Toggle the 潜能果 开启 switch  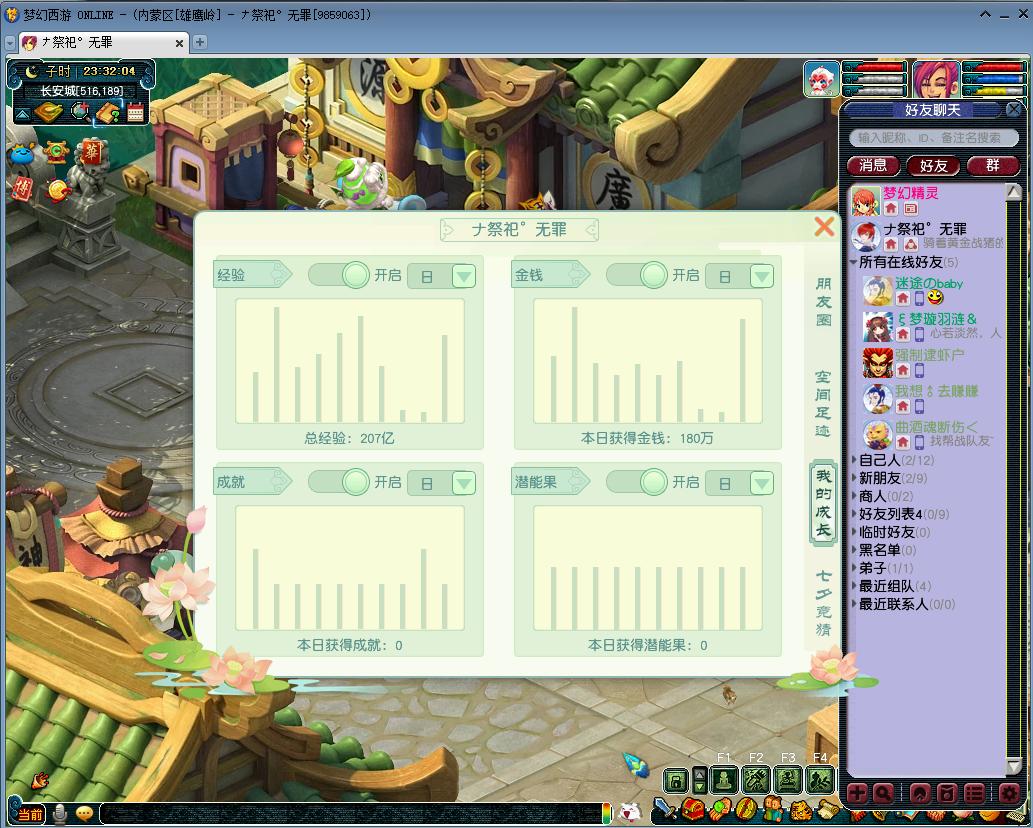coord(637,482)
